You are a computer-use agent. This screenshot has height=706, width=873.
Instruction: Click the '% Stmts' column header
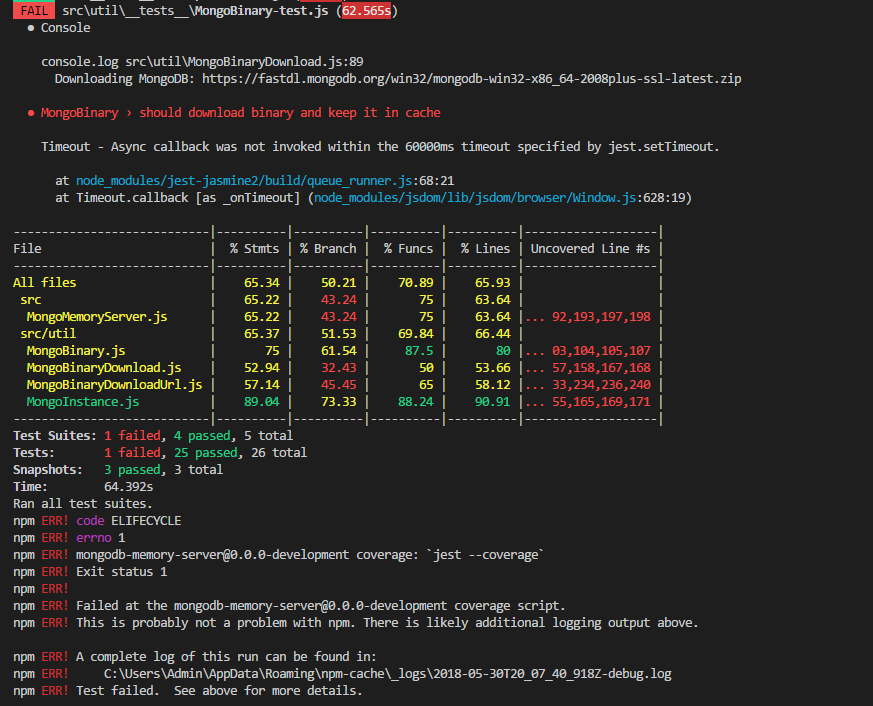point(254,249)
